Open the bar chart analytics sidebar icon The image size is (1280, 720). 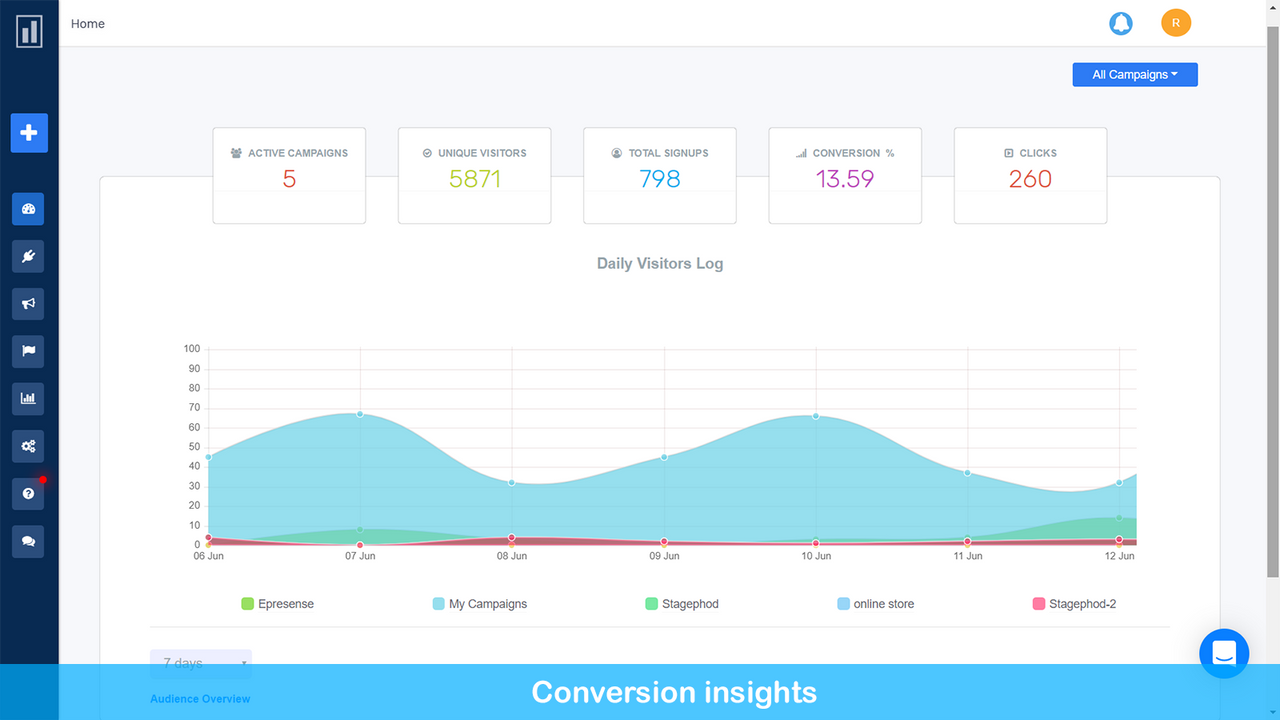[x=28, y=399]
